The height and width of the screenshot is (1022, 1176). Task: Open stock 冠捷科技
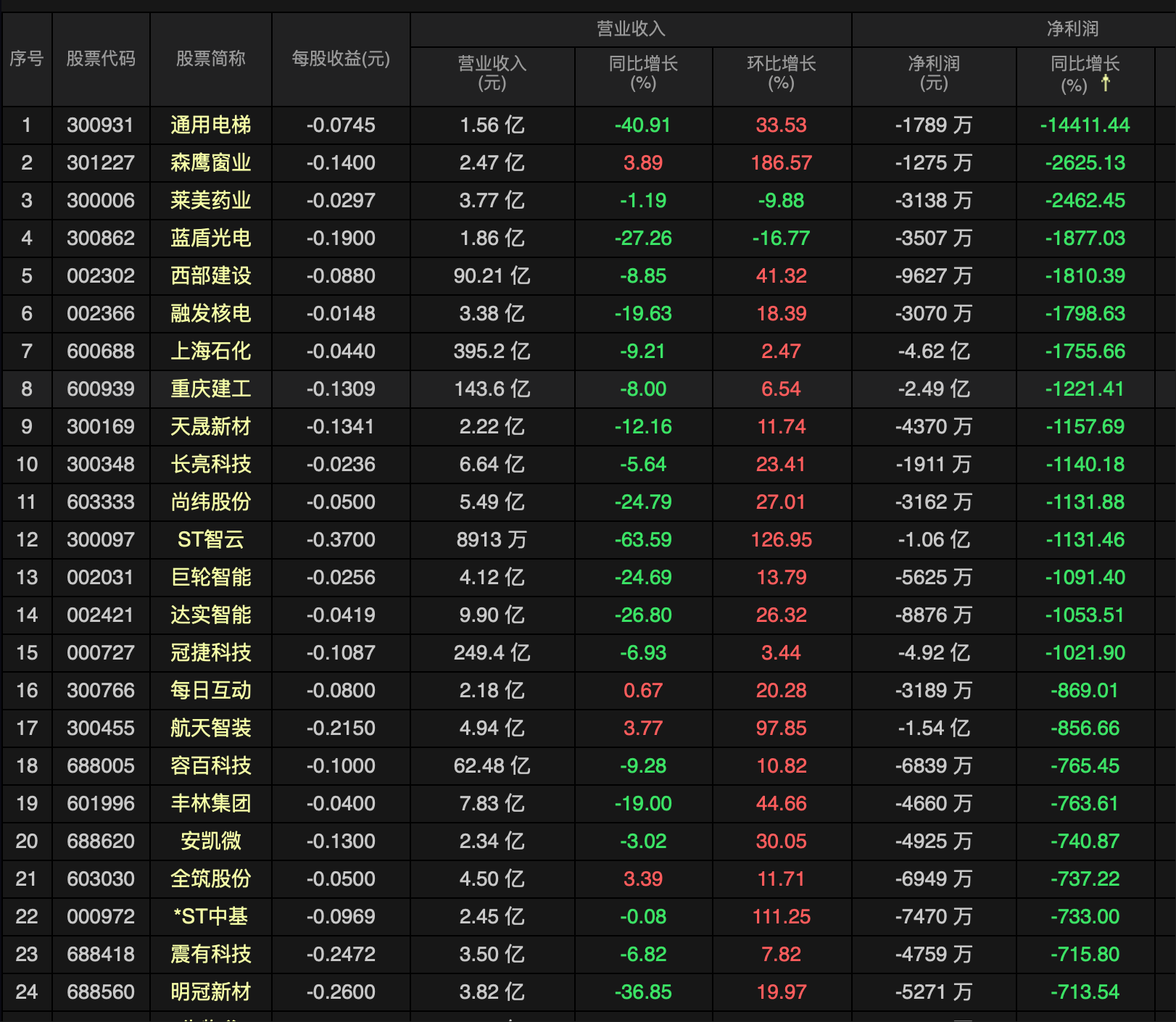point(211,653)
